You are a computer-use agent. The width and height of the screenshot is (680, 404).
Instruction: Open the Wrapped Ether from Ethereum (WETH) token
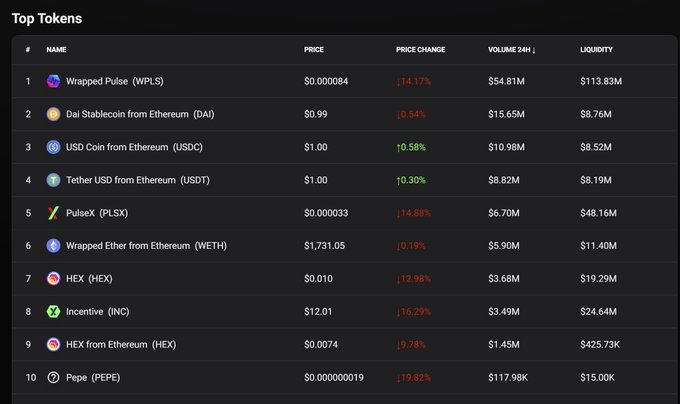146,246
